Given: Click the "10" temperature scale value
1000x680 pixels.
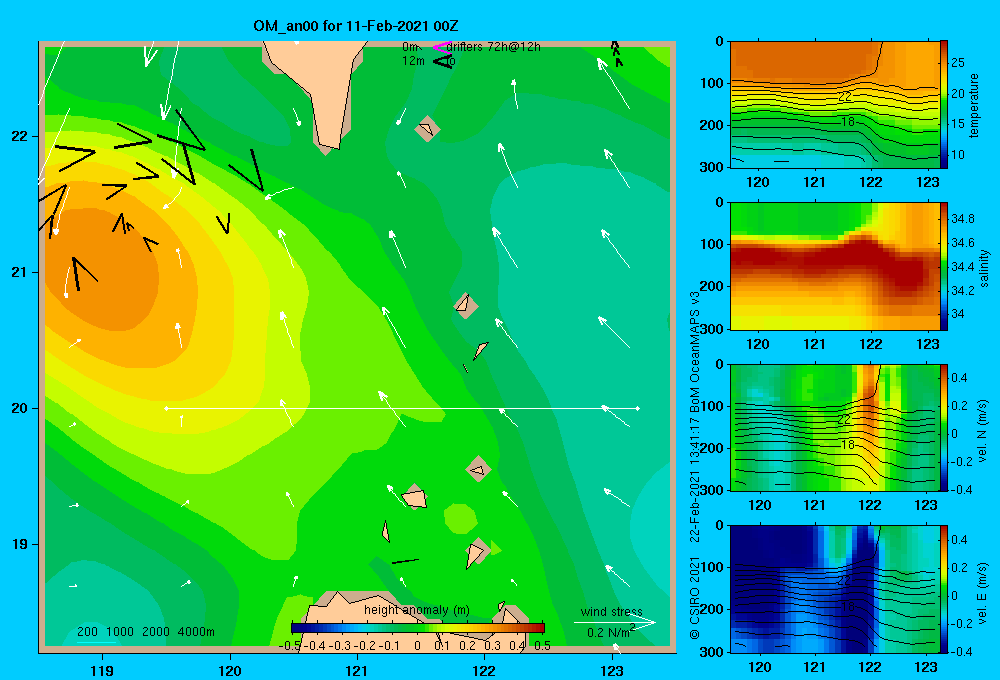Looking at the screenshot, I should [x=958, y=154].
